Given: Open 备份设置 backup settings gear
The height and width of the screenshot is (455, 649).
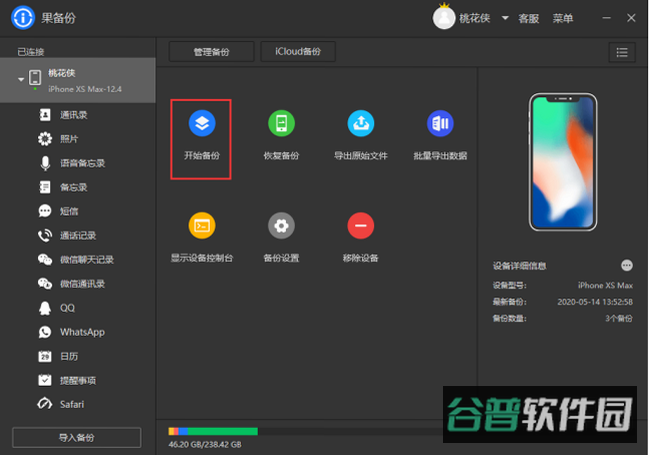Looking at the screenshot, I should (281, 226).
